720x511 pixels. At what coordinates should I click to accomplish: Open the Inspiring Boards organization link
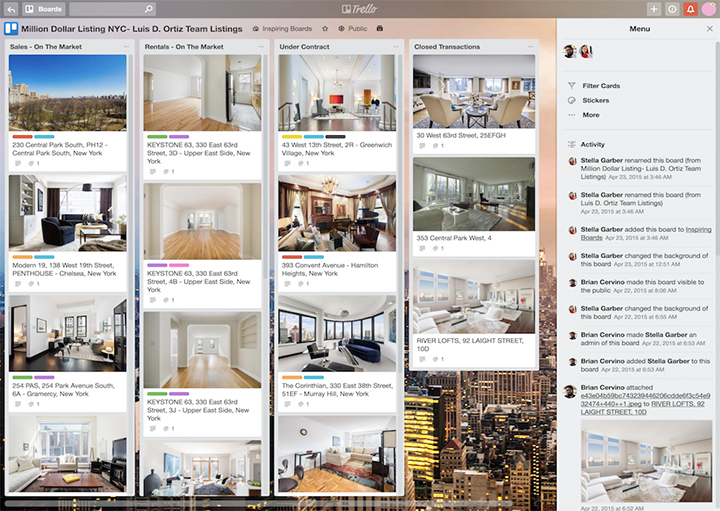click(x=282, y=28)
